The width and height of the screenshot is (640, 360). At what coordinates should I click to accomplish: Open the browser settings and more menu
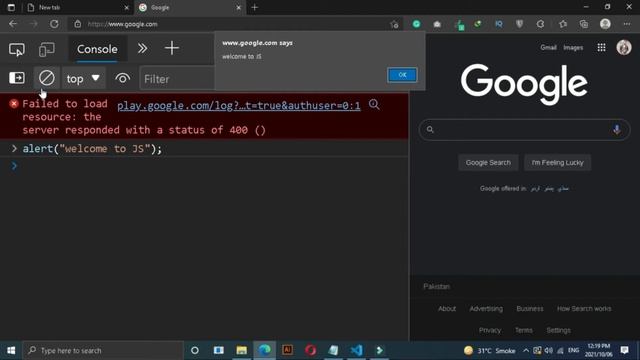point(627,24)
